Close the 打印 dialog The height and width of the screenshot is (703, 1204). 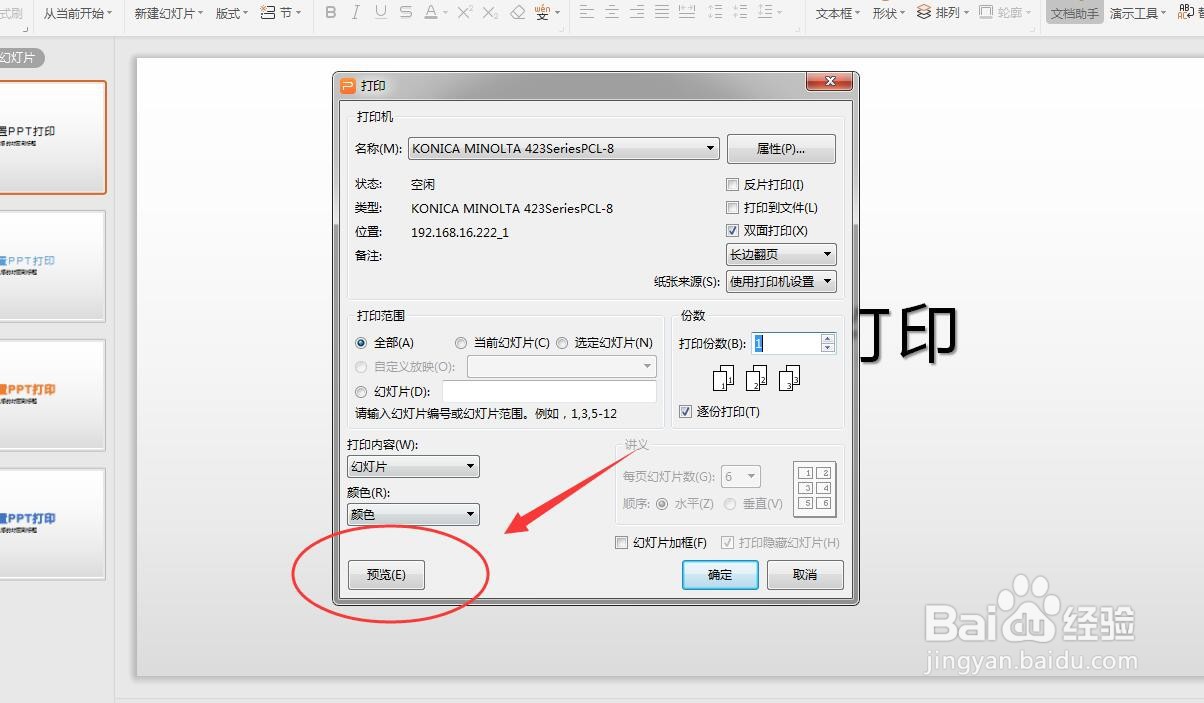831,84
